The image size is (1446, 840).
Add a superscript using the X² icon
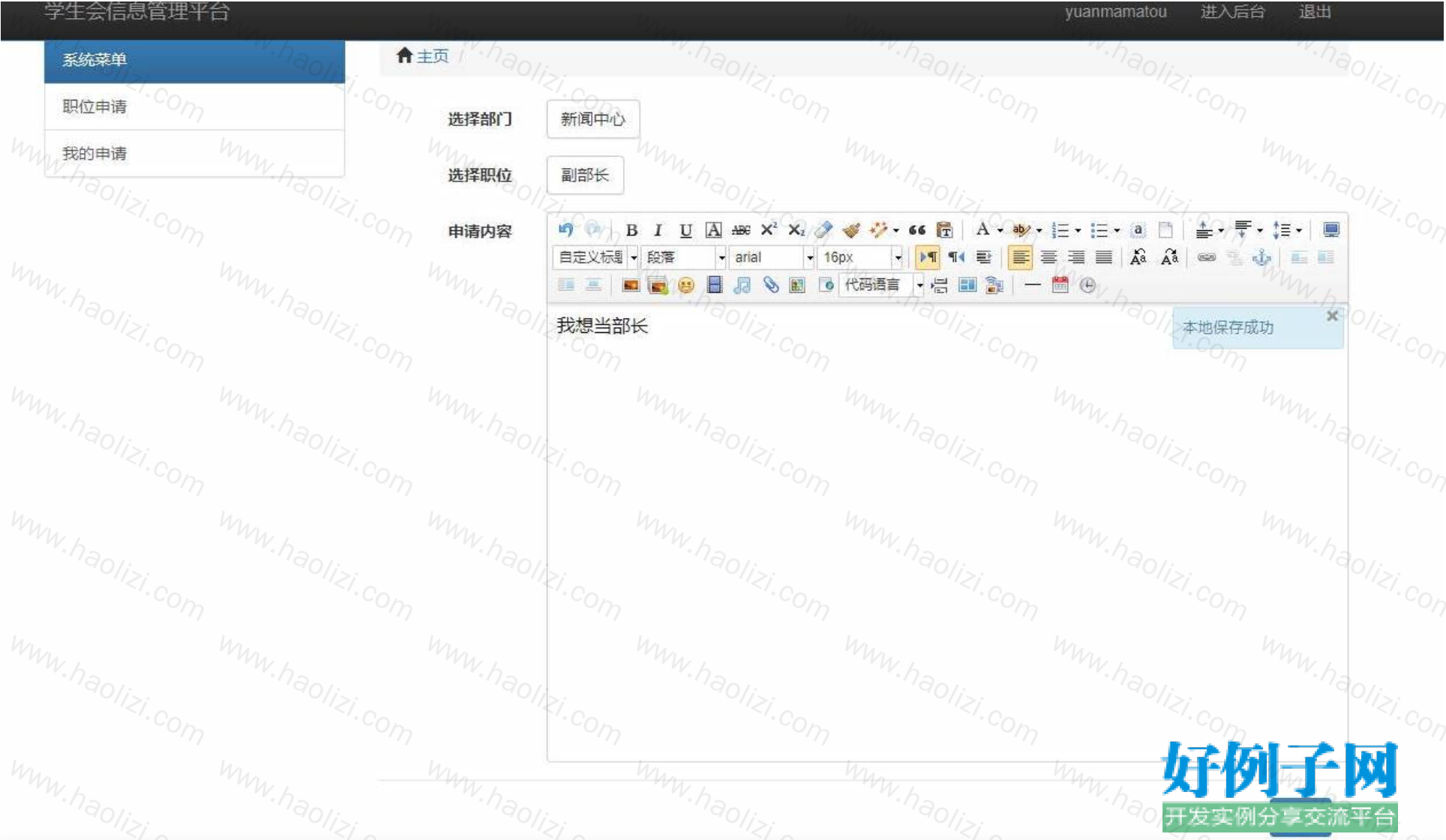tap(769, 229)
